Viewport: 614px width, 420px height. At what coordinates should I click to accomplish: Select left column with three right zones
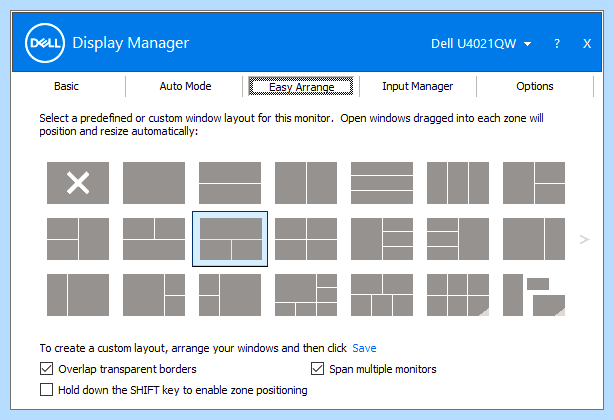(x=382, y=239)
